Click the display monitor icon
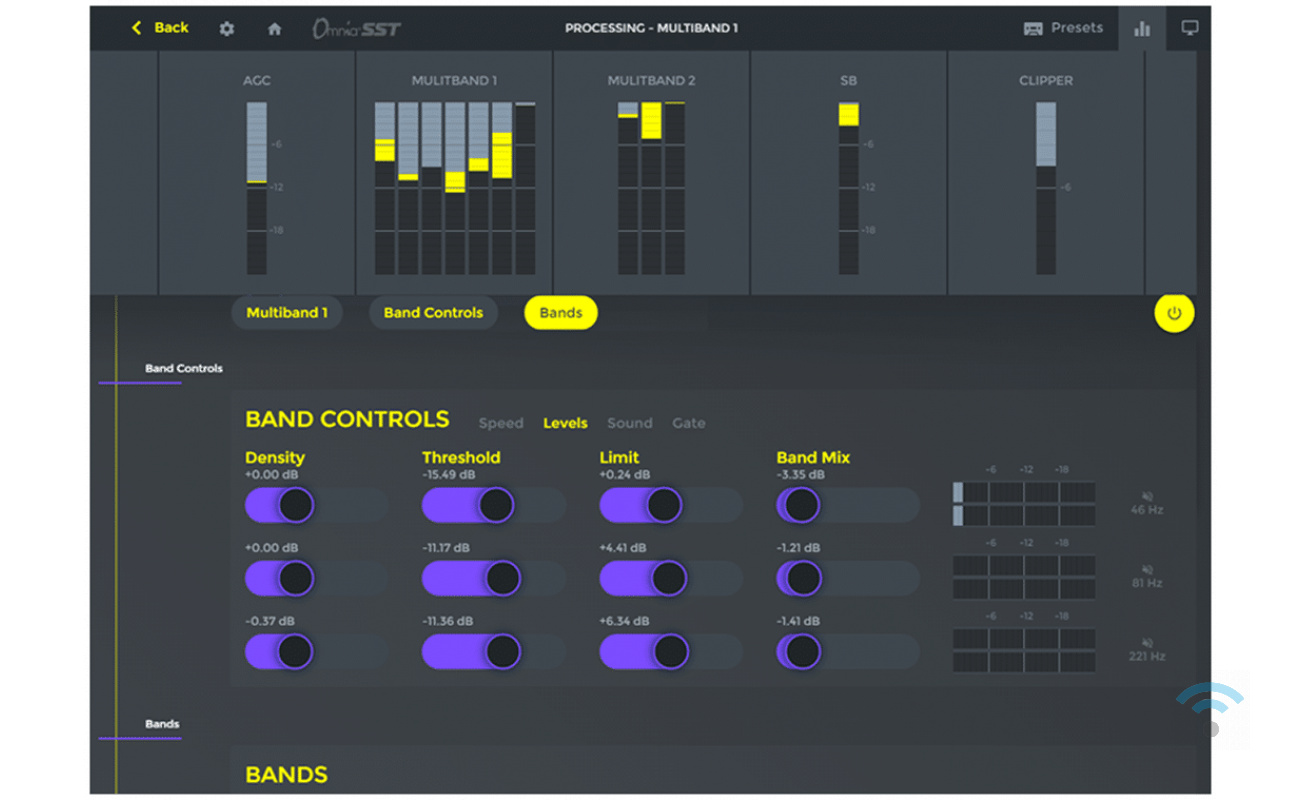The image size is (1300, 800). (1189, 28)
